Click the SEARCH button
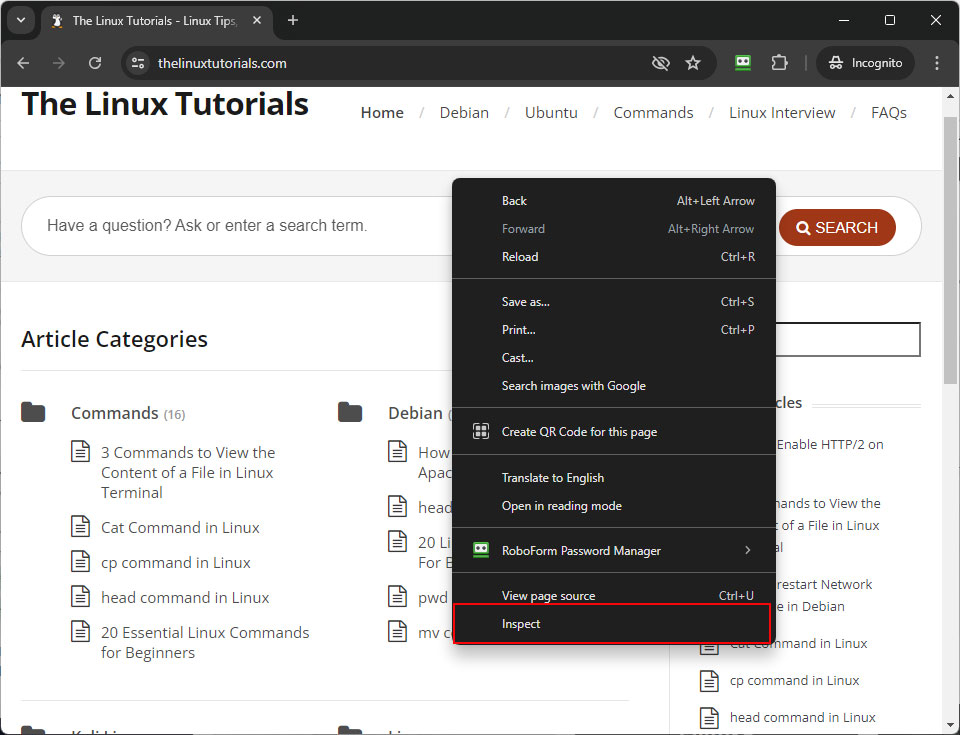Viewport: 960px width, 735px height. [x=837, y=228]
